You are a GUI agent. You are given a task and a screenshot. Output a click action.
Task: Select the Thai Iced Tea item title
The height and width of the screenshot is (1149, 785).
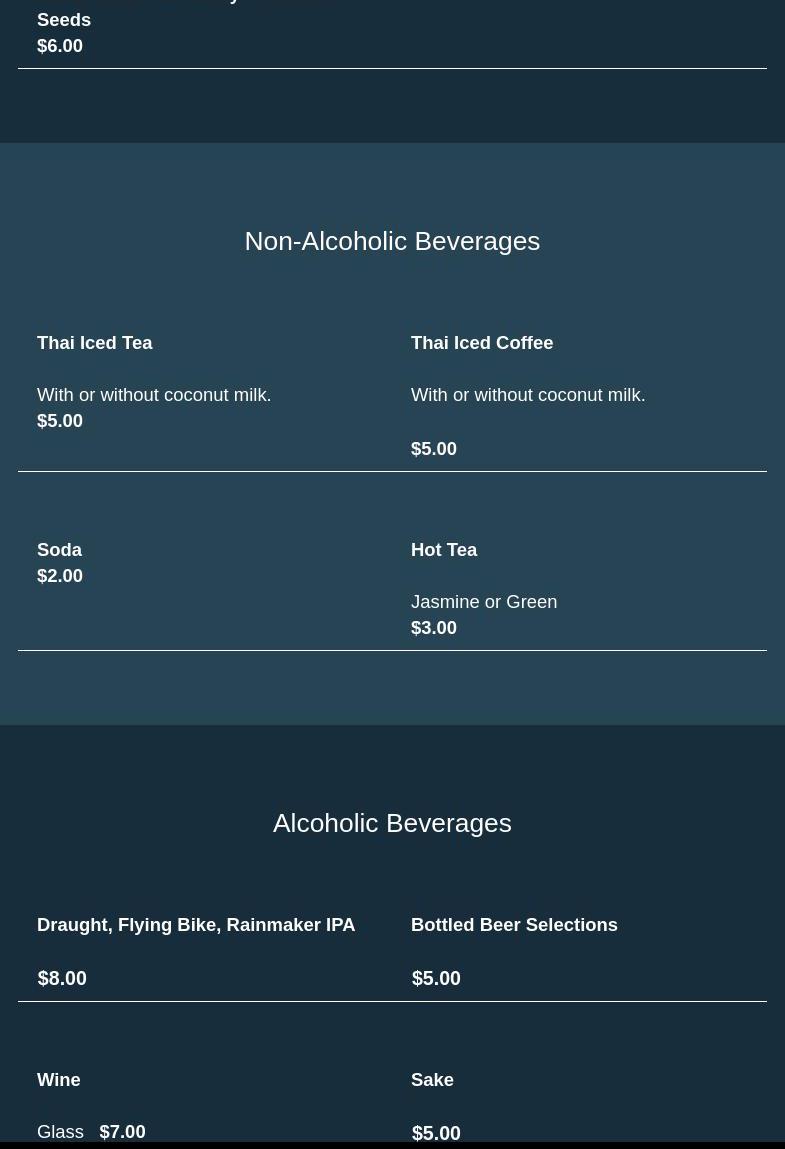tap(95, 343)
